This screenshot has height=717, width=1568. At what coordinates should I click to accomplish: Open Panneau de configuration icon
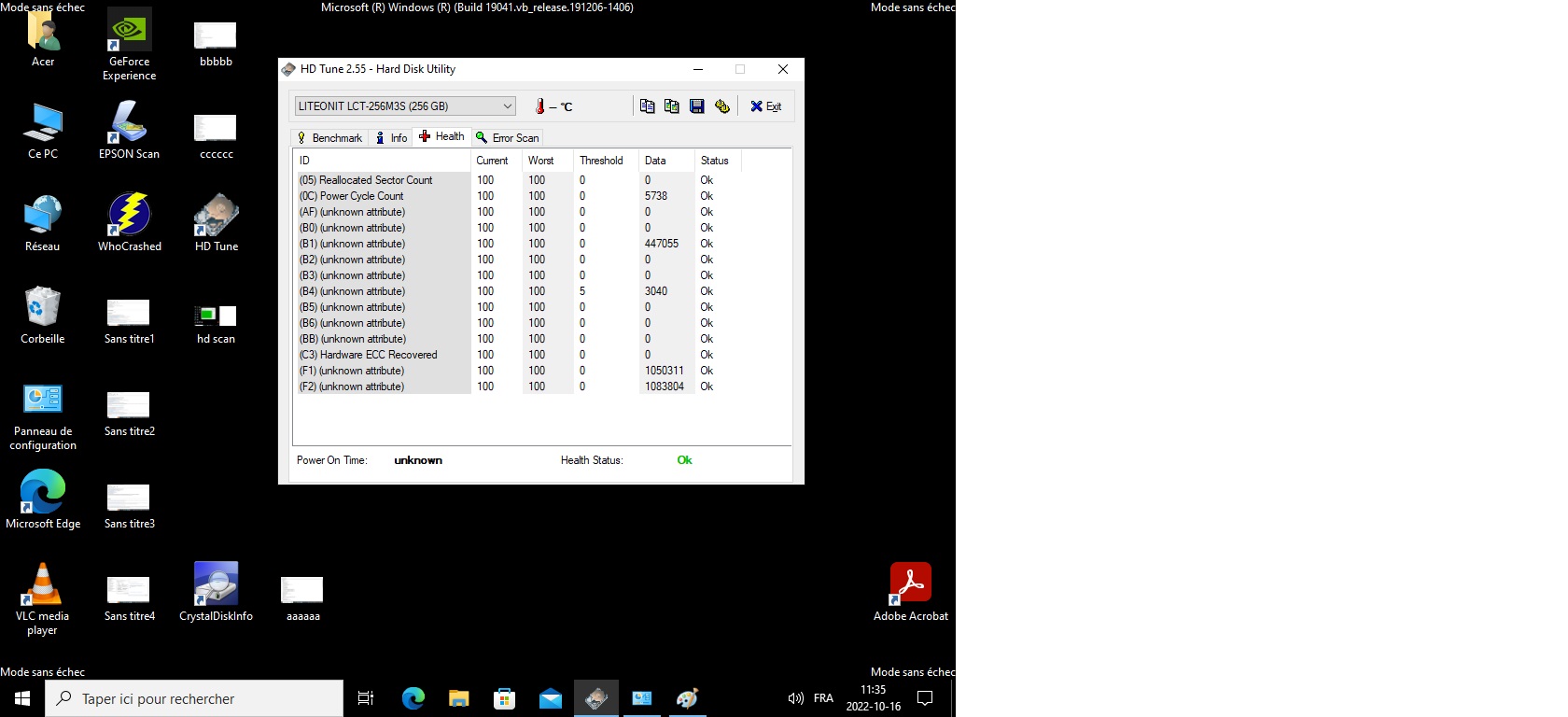[43, 417]
